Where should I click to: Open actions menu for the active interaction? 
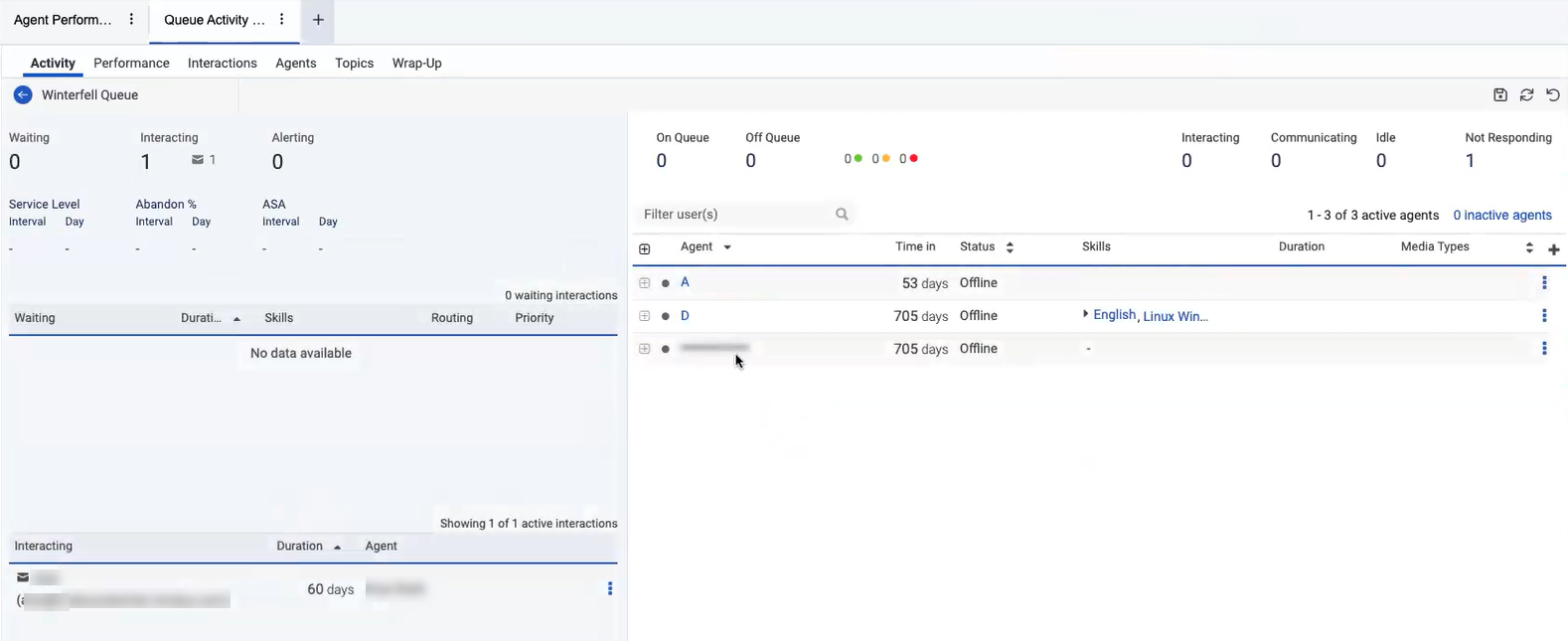(610, 589)
